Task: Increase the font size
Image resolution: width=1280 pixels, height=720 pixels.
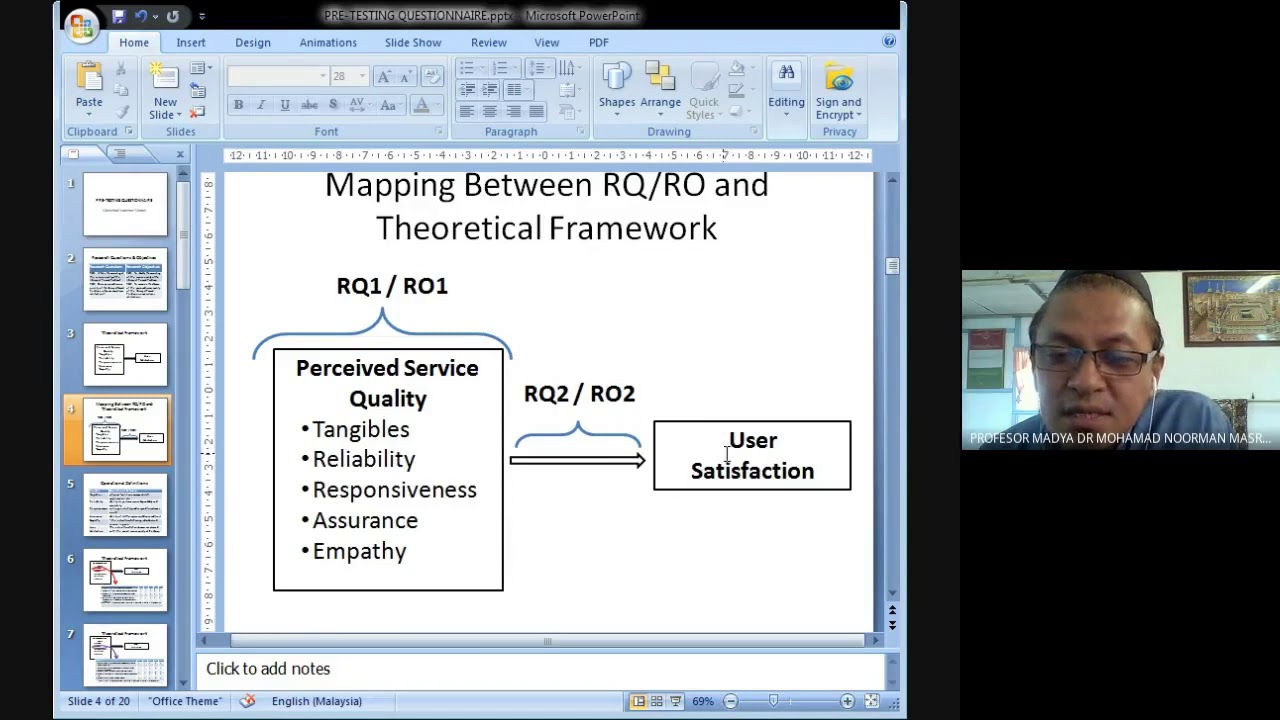Action: pyautogui.click(x=384, y=77)
